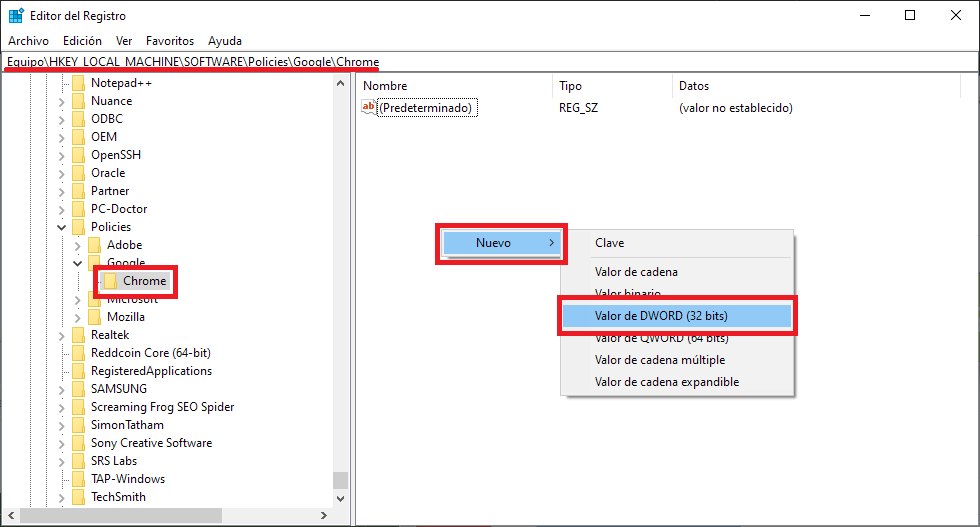Open the Ayuda menu
Screen dimensions: 980x527
pyautogui.click(x=225, y=41)
